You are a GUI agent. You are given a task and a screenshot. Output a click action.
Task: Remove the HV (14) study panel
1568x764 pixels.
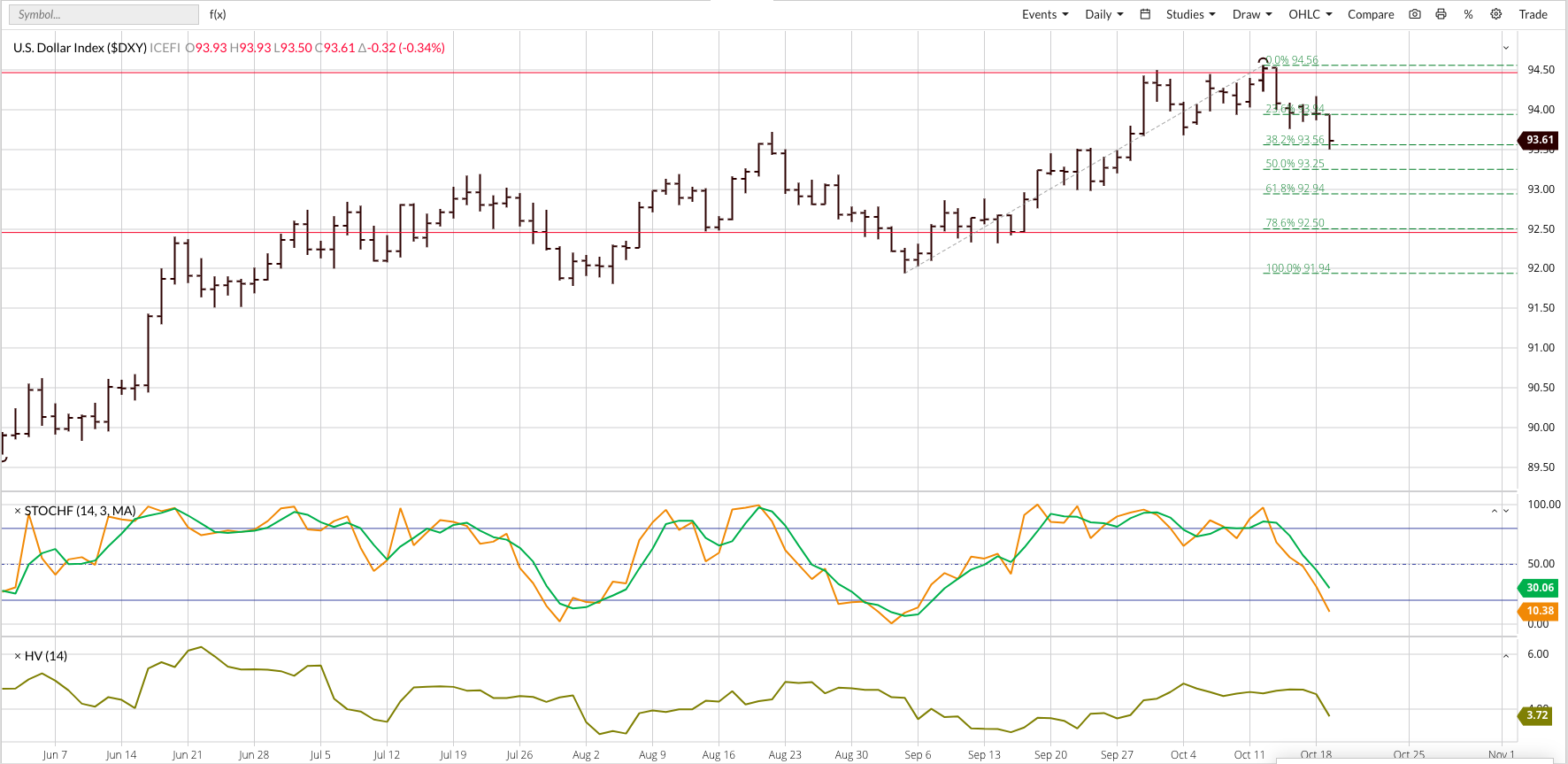point(17,656)
